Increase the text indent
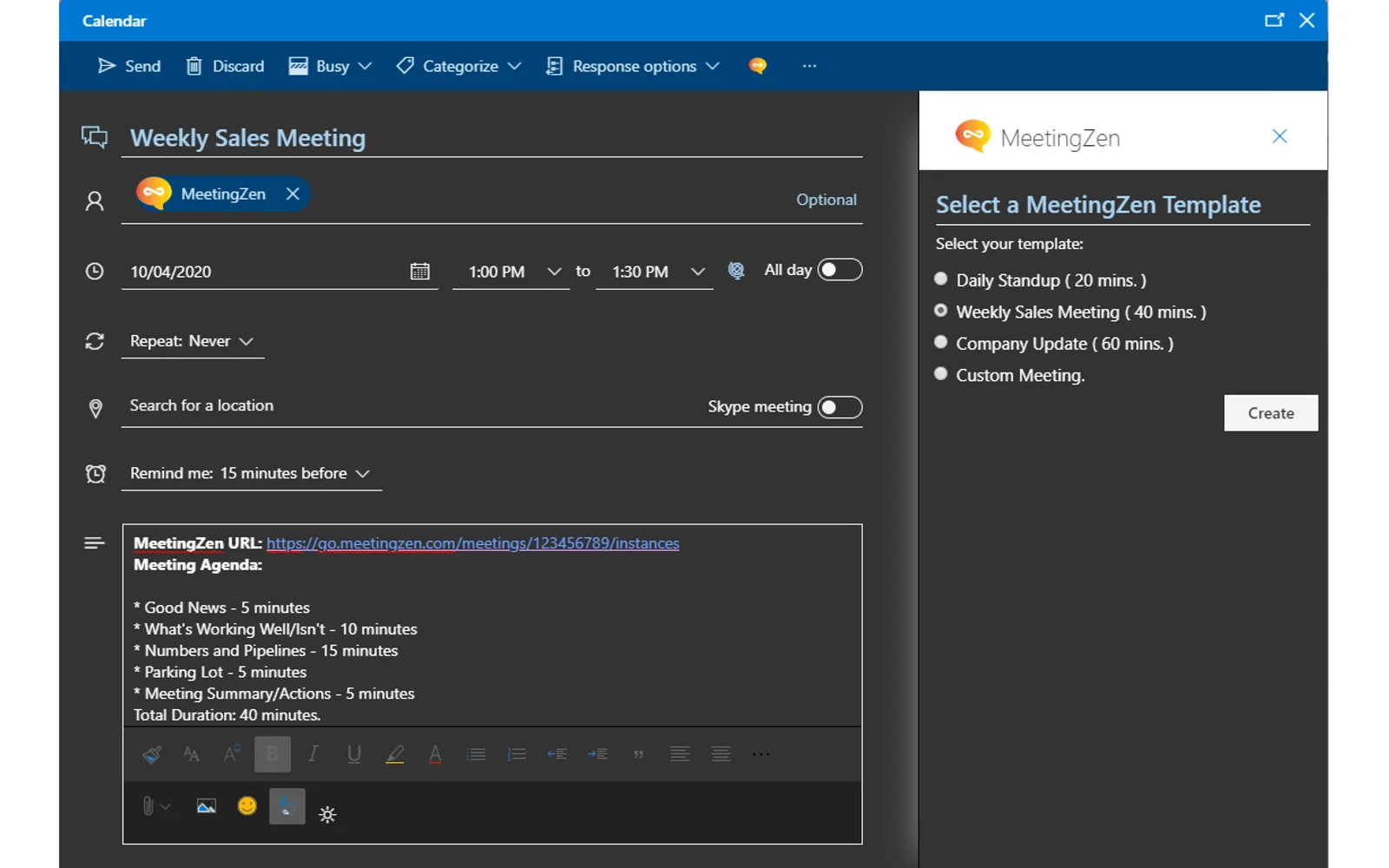Image resolution: width=1389 pixels, height=868 pixels. pos(597,754)
